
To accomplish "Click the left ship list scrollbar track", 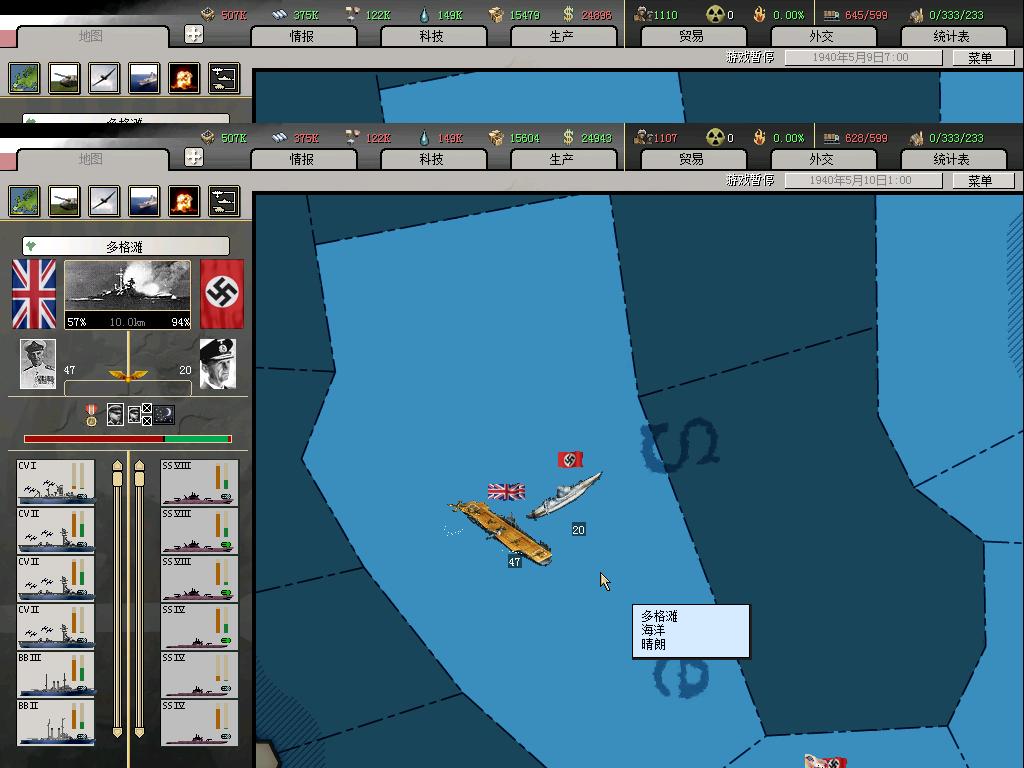I will (118, 599).
